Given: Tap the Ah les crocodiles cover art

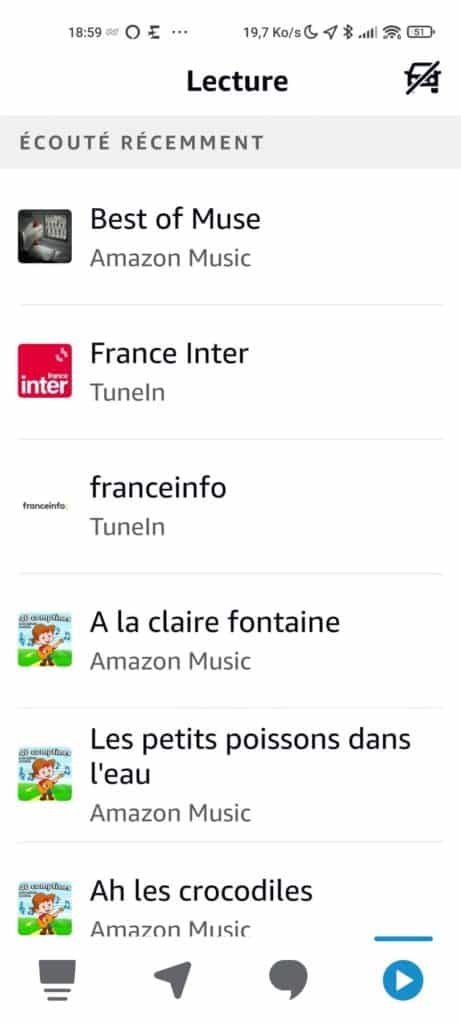Looking at the screenshot, I should click(x=44, y=908).
